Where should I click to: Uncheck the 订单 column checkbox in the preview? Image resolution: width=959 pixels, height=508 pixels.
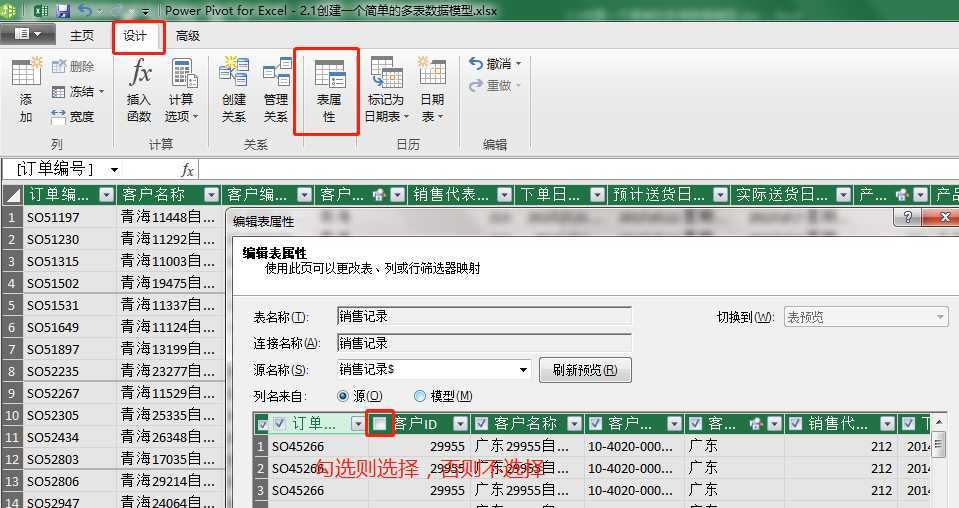pyautogui.click(x=280, y=423)
